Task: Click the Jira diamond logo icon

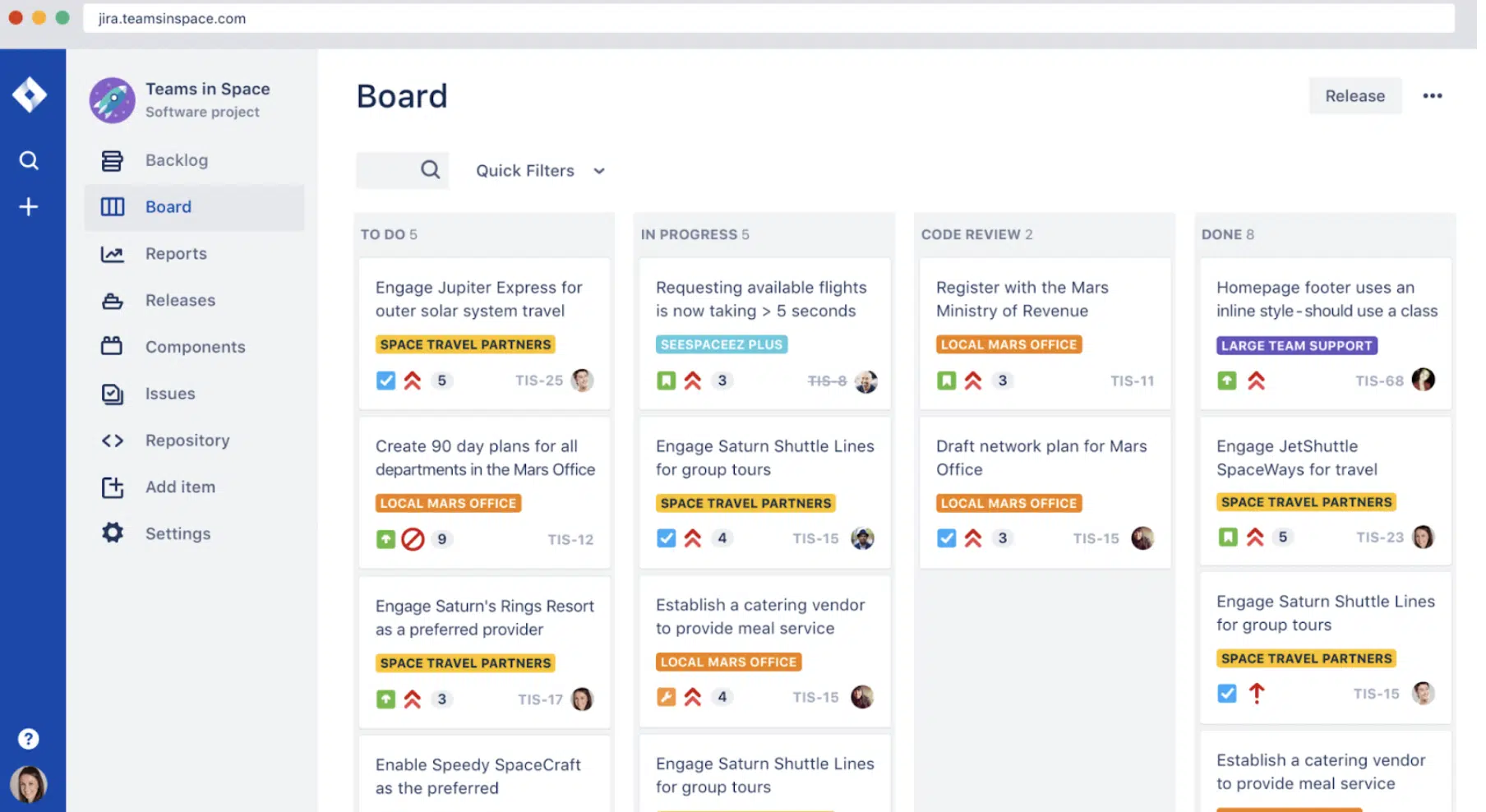Action: pos(30,95)
